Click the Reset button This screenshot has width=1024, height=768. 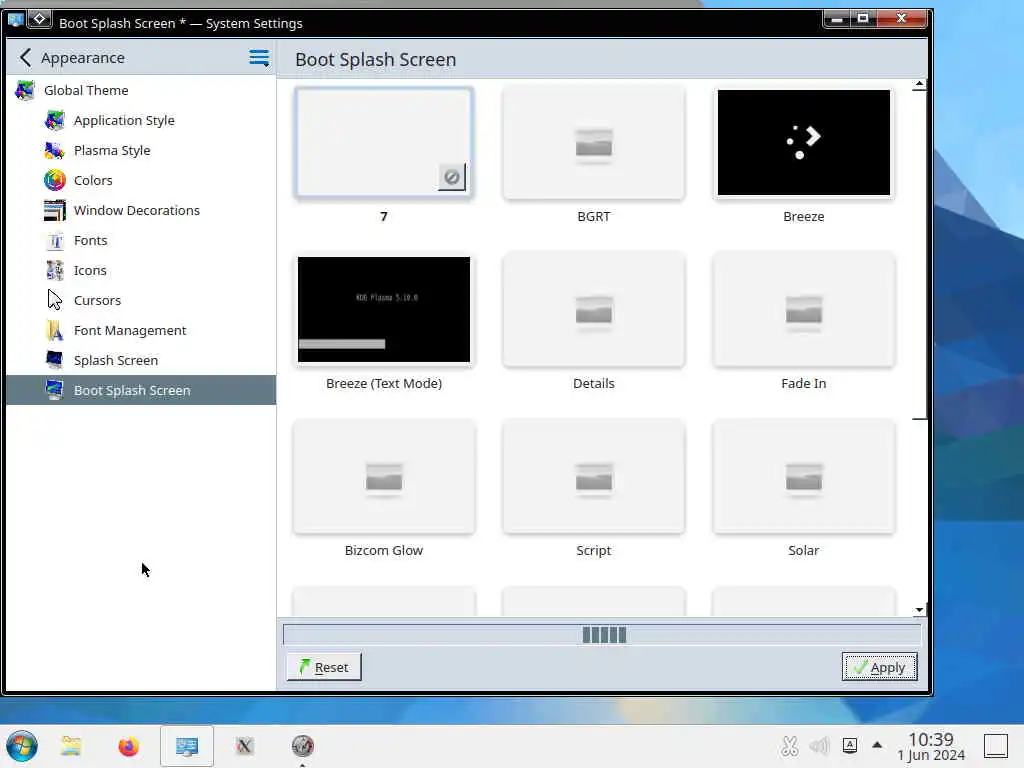[x=324, y=667]
